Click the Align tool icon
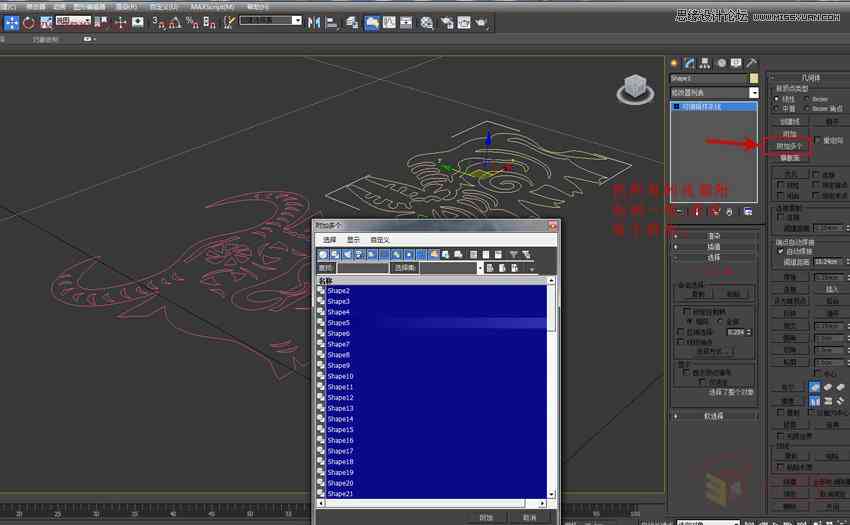Viewport: 850px width, 525px height. tap(332, 23)
